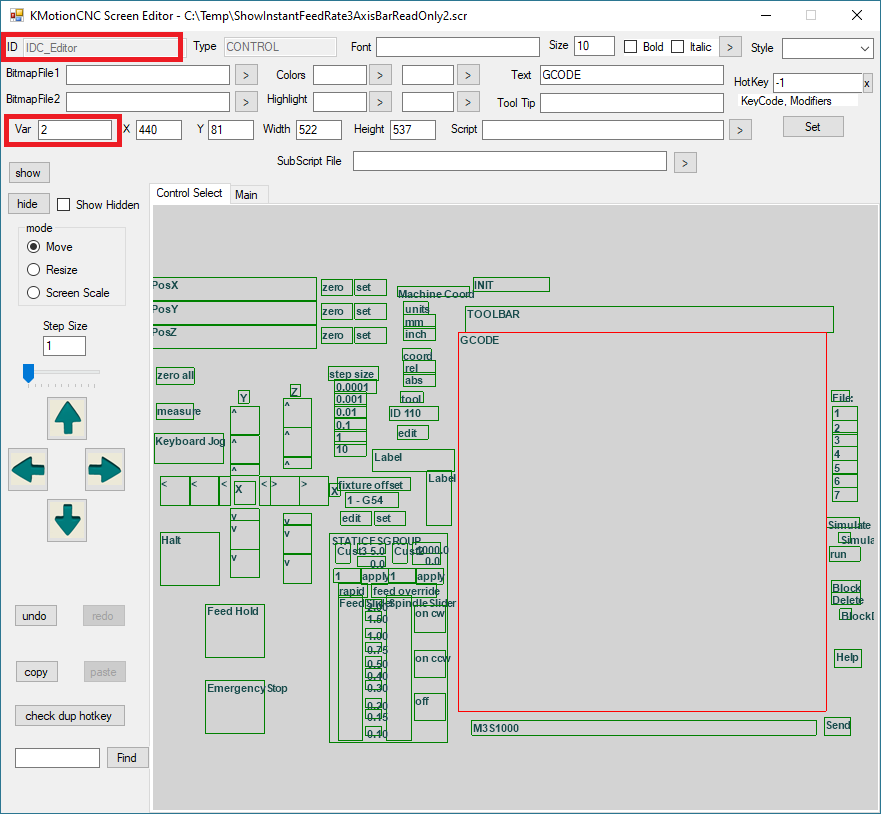This screenshot has height=814, width=881.
Task: Click the Tool Tip input field
Action: 631,103
